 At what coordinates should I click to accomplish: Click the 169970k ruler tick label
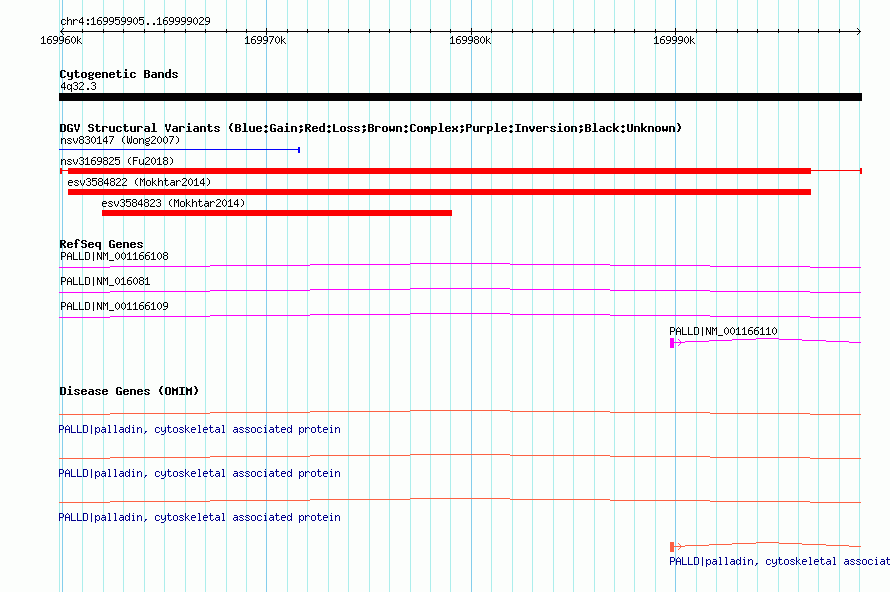coord(265,40)
